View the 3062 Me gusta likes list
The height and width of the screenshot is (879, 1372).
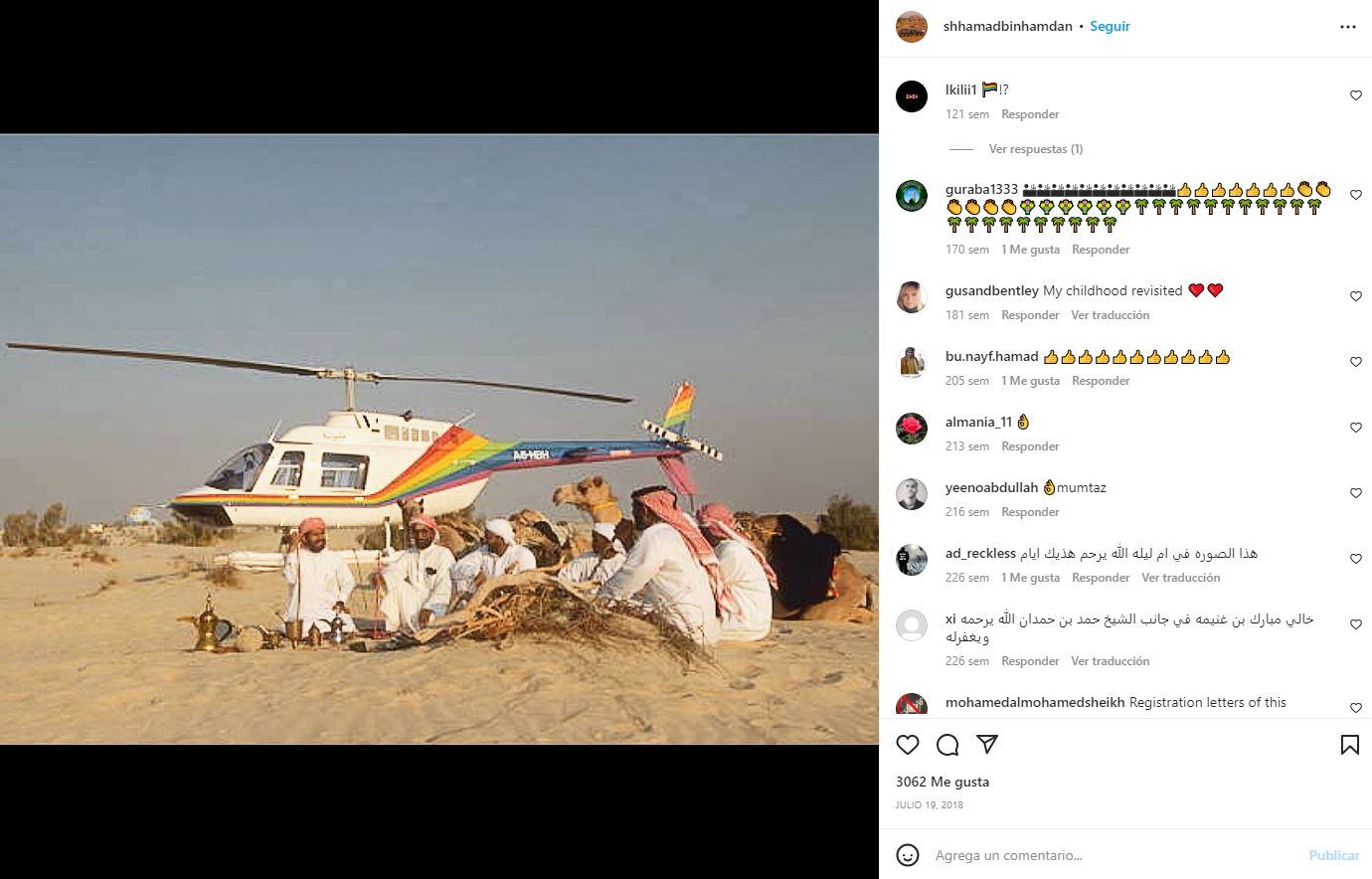943,782
